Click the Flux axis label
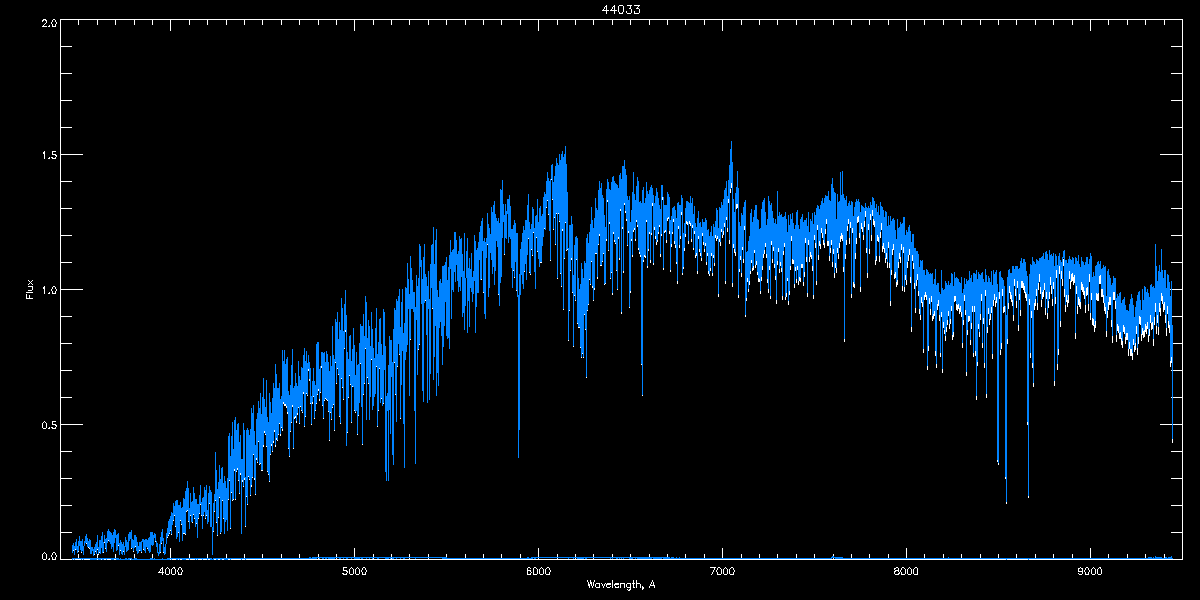 click(29, 289)
